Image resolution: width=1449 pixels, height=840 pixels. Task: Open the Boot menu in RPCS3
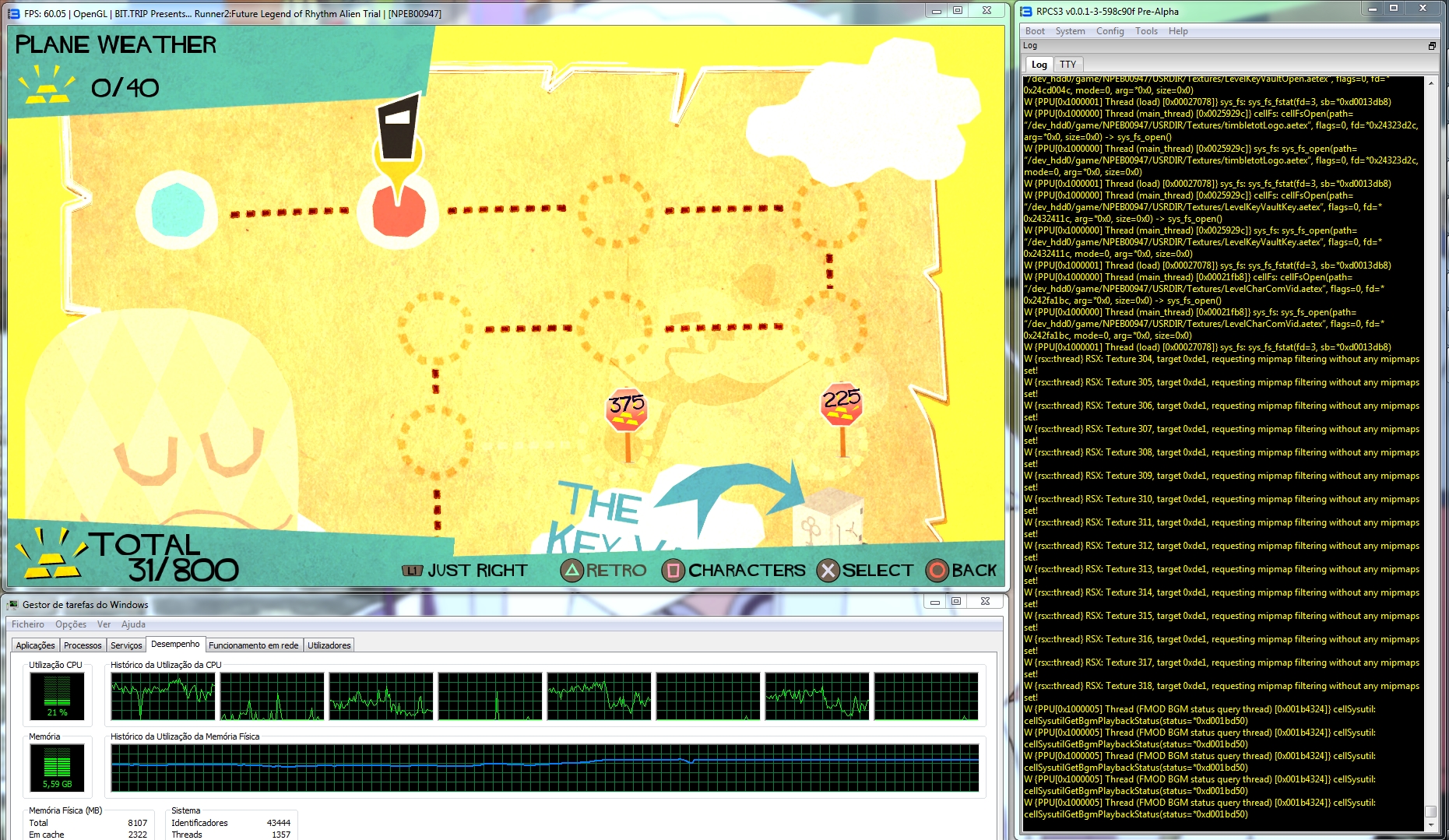tap(1035, 31)
